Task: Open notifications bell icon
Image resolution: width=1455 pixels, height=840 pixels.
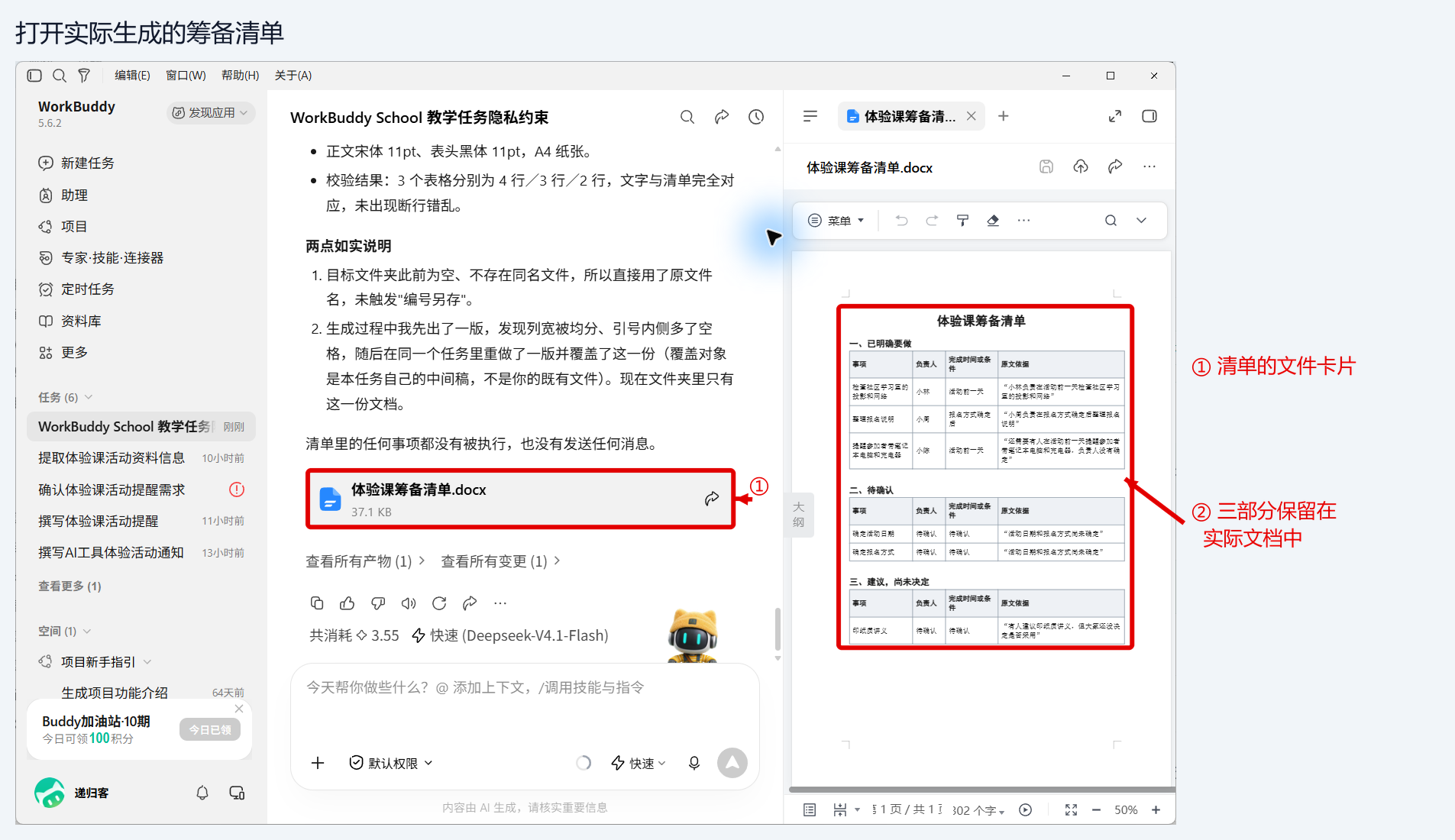Action: [202, 793]
